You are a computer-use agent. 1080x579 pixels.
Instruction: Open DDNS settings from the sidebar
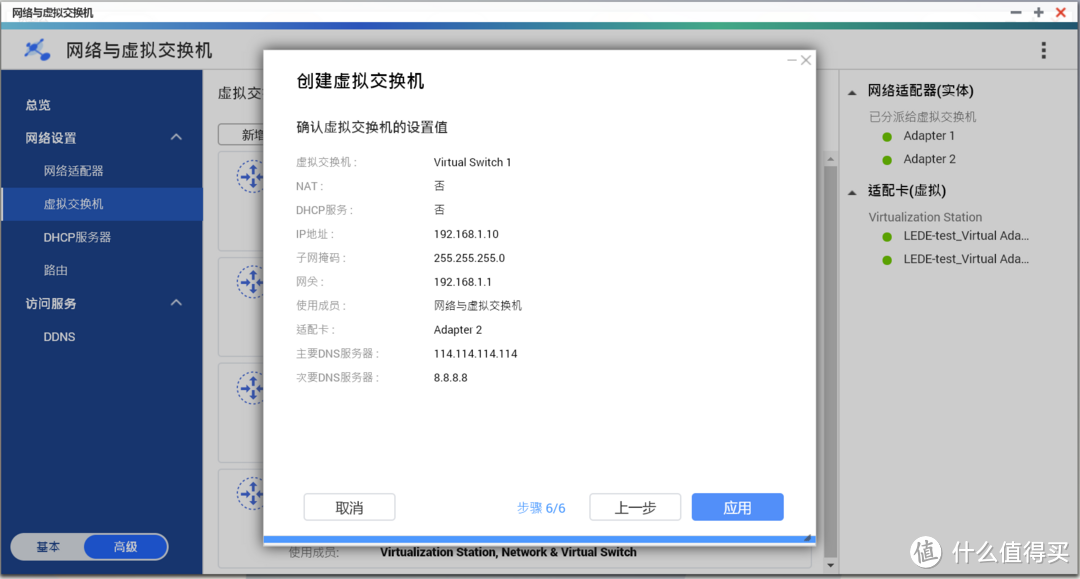(58, 336)
